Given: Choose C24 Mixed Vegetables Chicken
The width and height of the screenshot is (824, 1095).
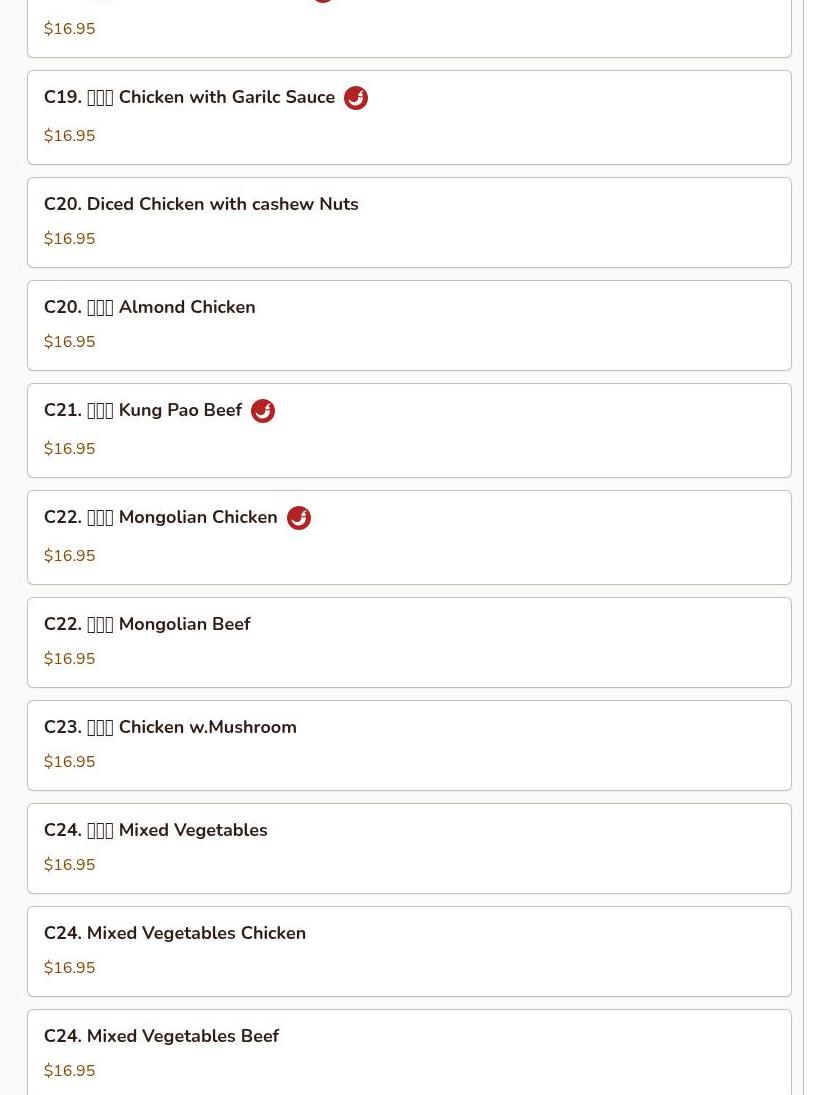Looking at the screenshot, I should pyautogui.click(x=409, y=951).
